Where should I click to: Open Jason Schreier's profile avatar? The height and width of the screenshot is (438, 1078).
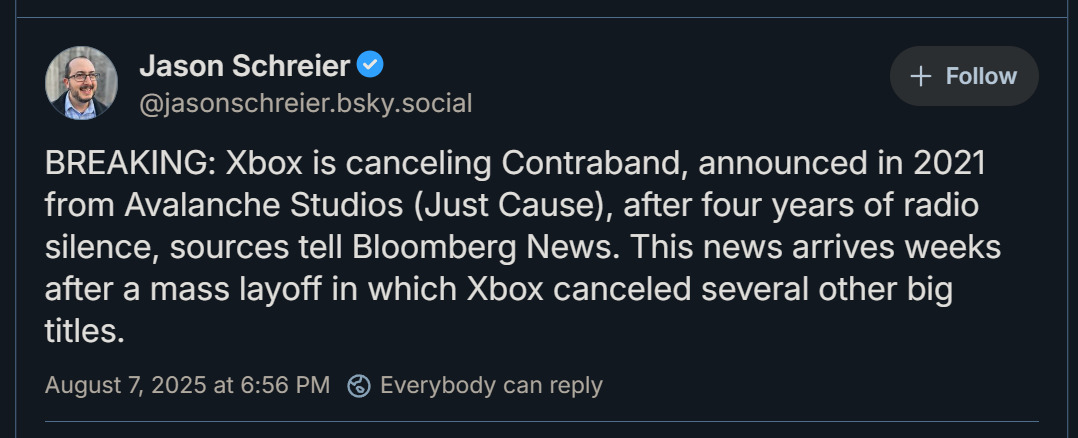81,83
